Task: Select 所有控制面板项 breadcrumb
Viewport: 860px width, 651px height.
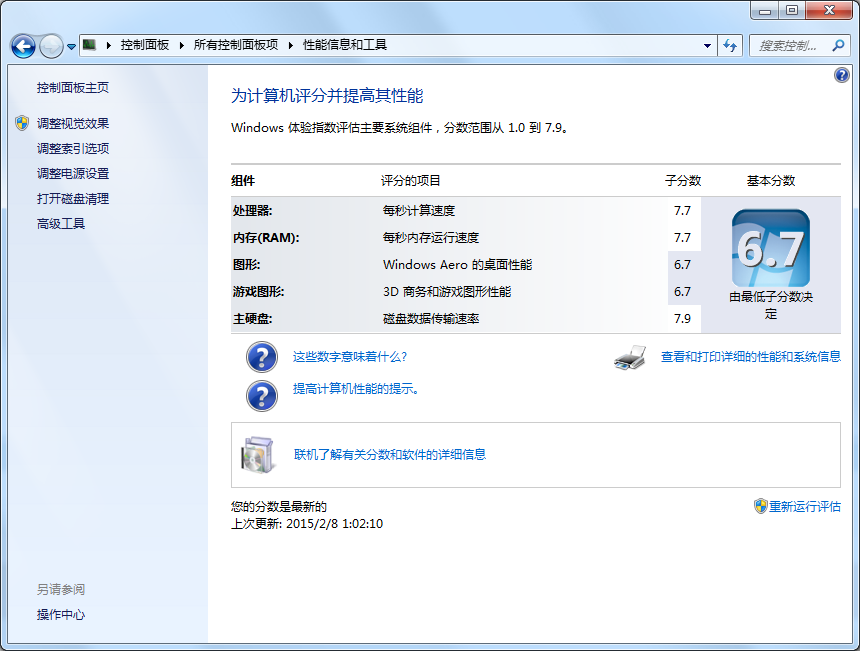Action: click(236, 45)
